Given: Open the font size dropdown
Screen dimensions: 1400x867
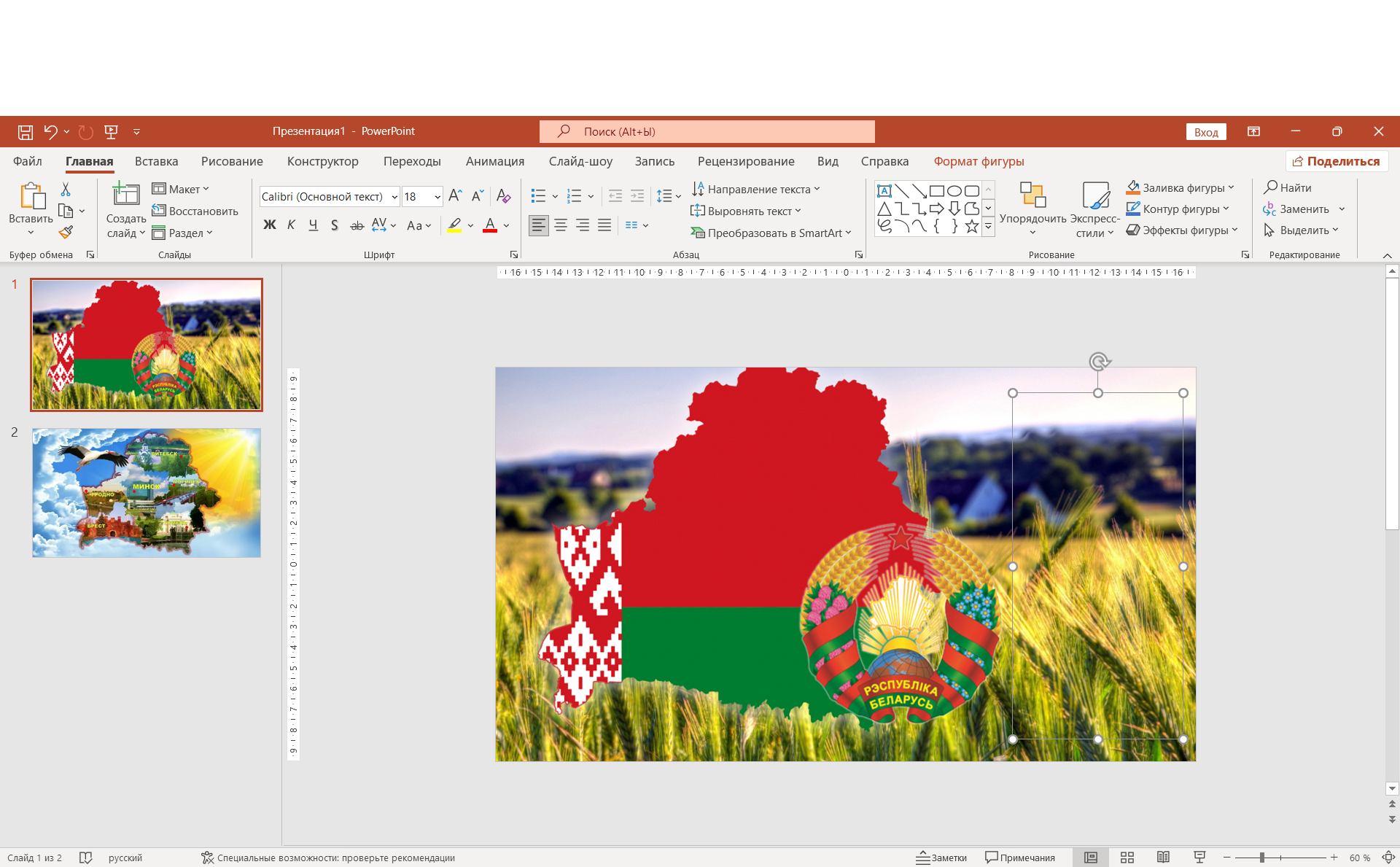Looking at the screenshot, I should (x=437, y=197).
